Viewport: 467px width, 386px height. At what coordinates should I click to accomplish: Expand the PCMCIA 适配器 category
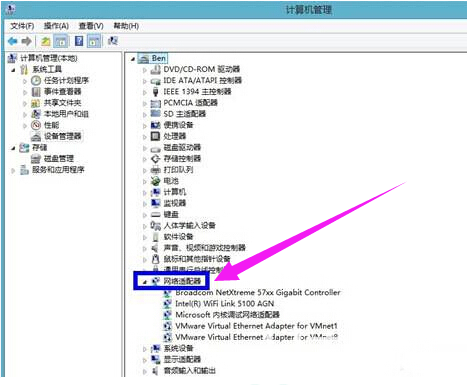click(145, 104)
